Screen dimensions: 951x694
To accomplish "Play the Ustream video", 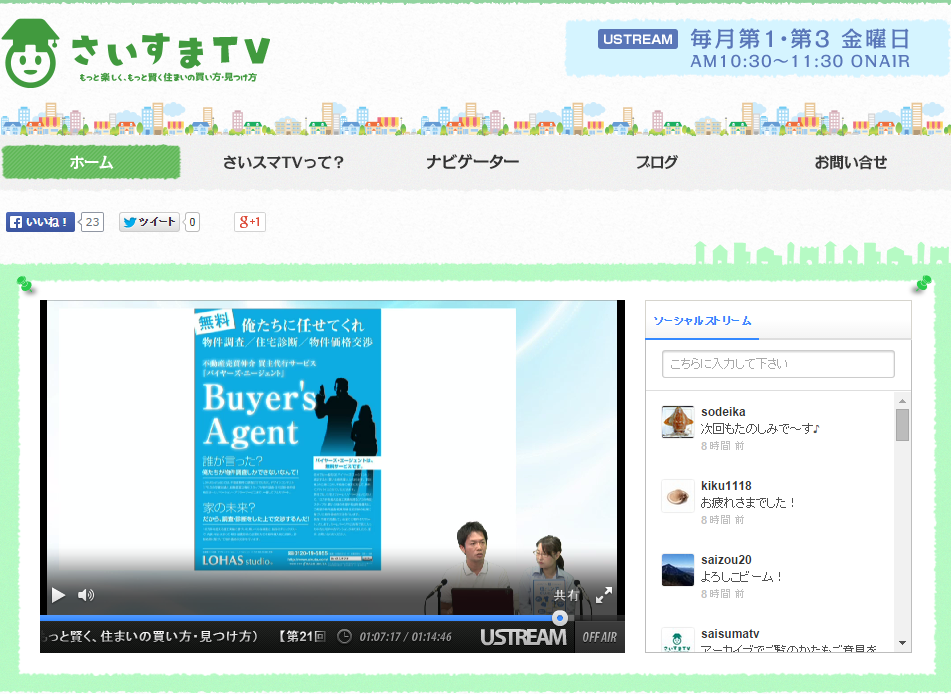I will [58, 595].
